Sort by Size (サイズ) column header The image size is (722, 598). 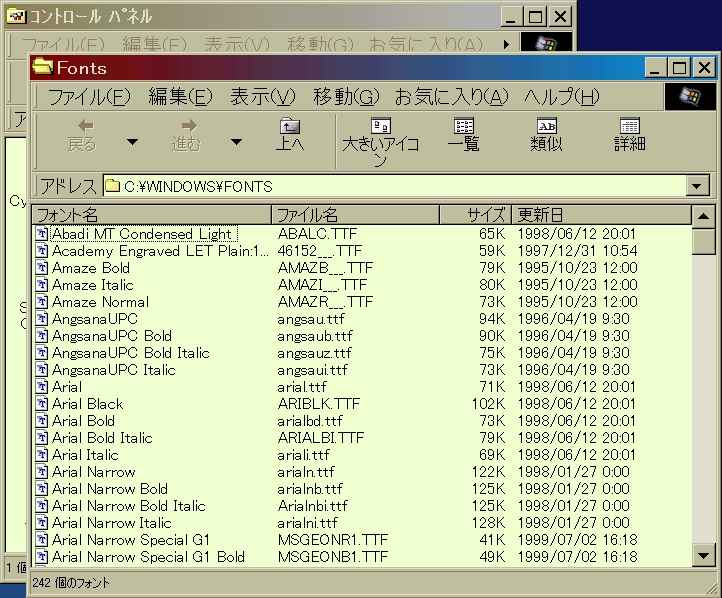tap(475, 215)
